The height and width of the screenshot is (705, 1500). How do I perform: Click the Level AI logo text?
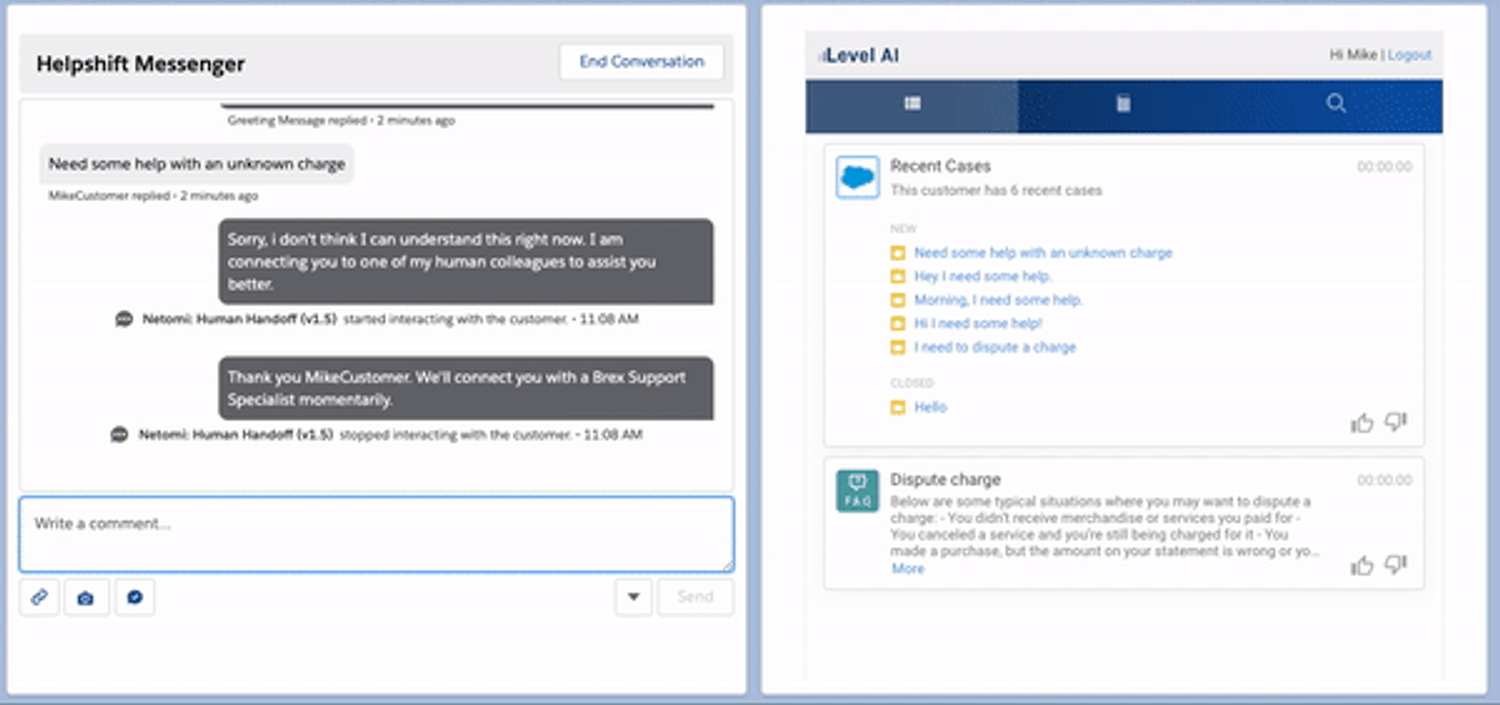click(860, 56)
